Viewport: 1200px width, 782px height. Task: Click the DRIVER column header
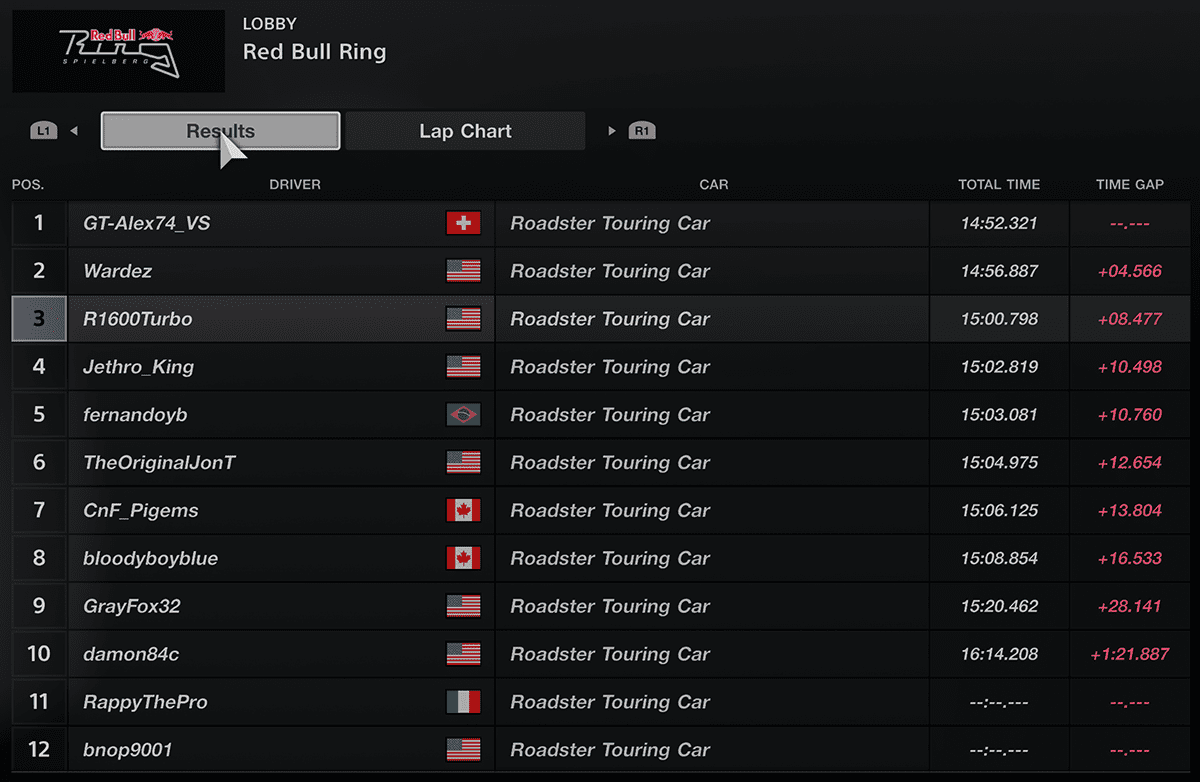[295, 184]
